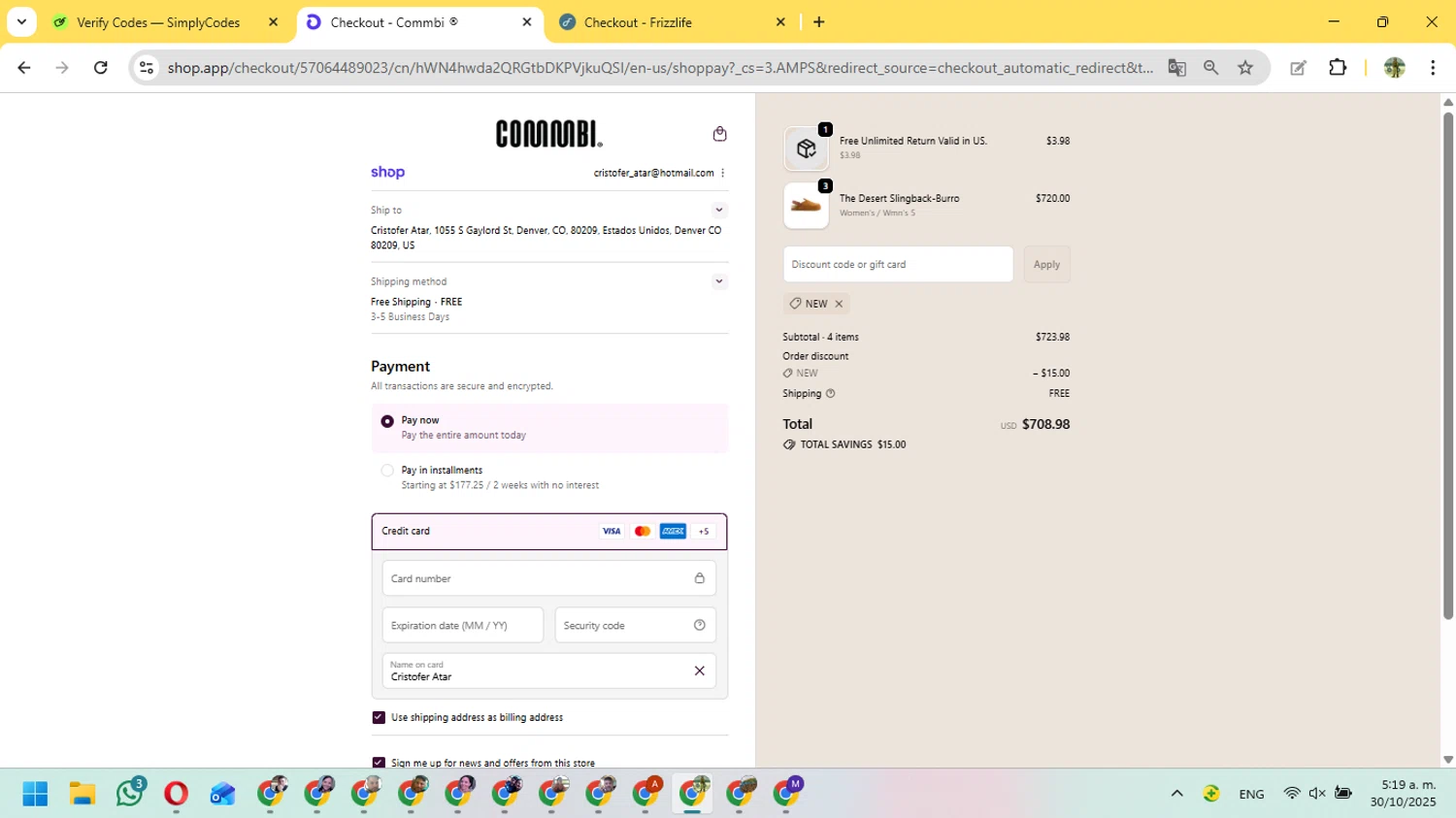Viewport: 1456px width, 818px height.
Task: Close the Verify Codes SimplyCodes tab
Action: (x=274, y=22)
